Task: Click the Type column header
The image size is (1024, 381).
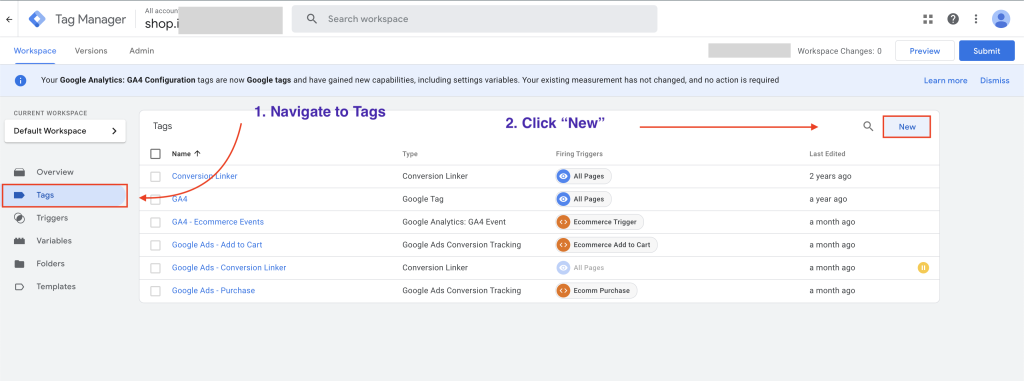Action: pos(410,154)
